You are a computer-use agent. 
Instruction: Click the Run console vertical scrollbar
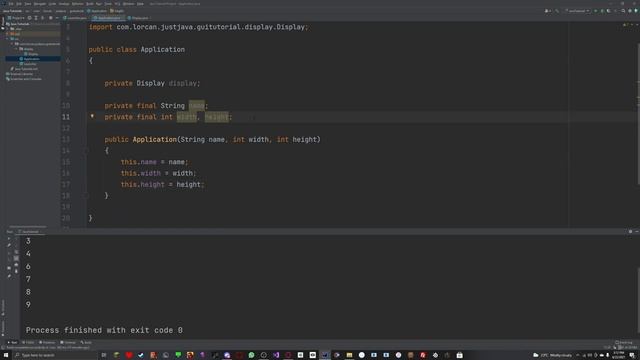pos(638,300)
